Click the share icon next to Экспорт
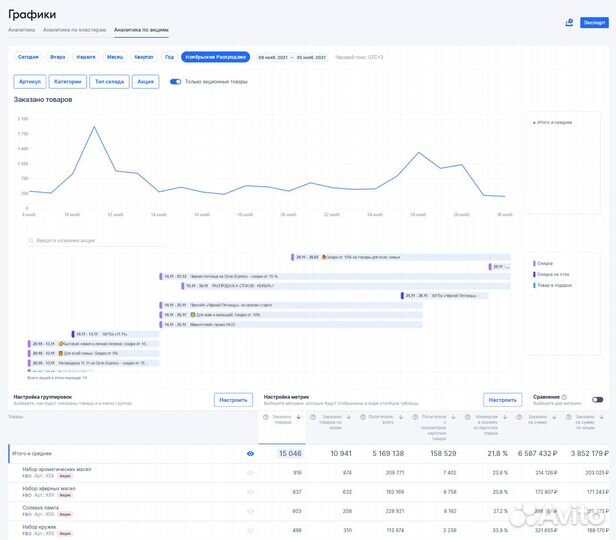Screen dimensions: 616x540 569,22
